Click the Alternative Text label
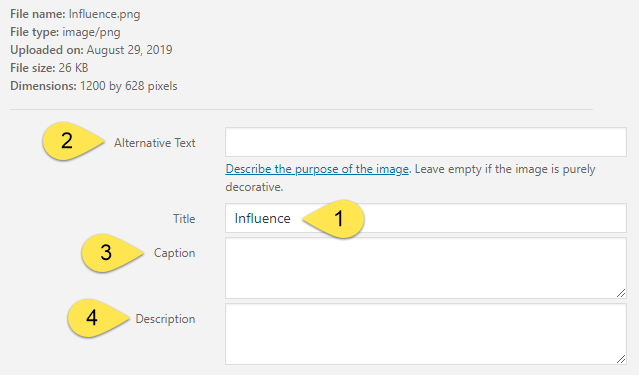The width and height of the screenshot is (639, 375). [154, 143]
